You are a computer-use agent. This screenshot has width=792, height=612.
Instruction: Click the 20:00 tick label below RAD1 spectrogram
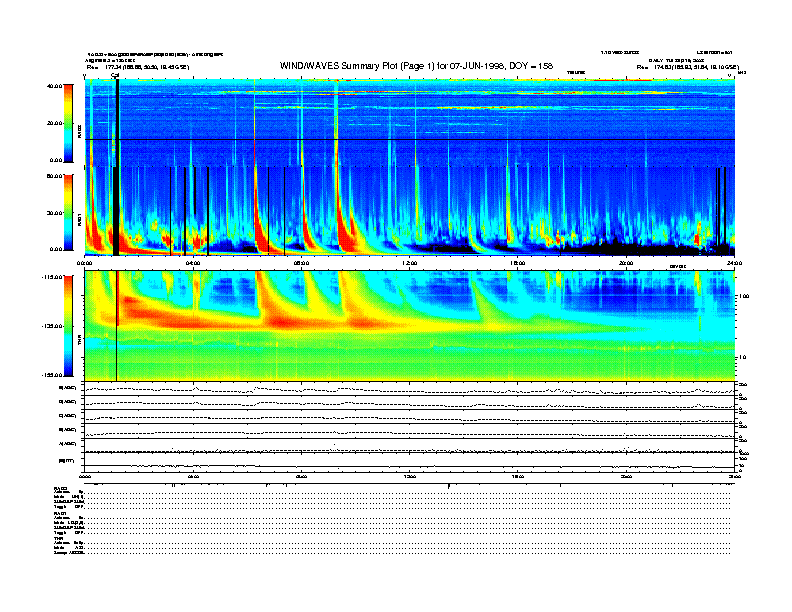626,263
